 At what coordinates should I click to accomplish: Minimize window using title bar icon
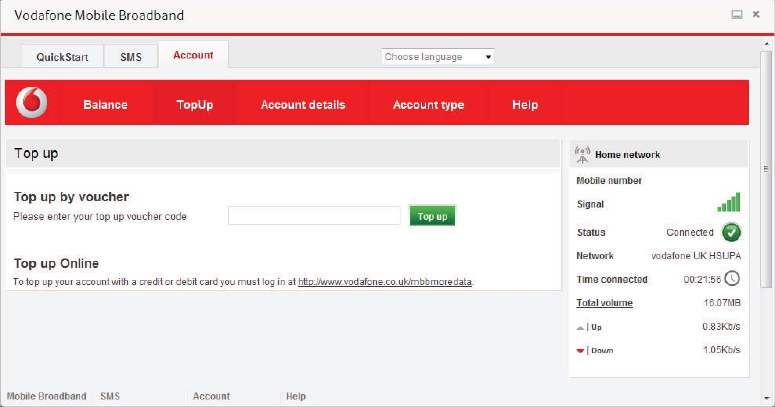736,15
